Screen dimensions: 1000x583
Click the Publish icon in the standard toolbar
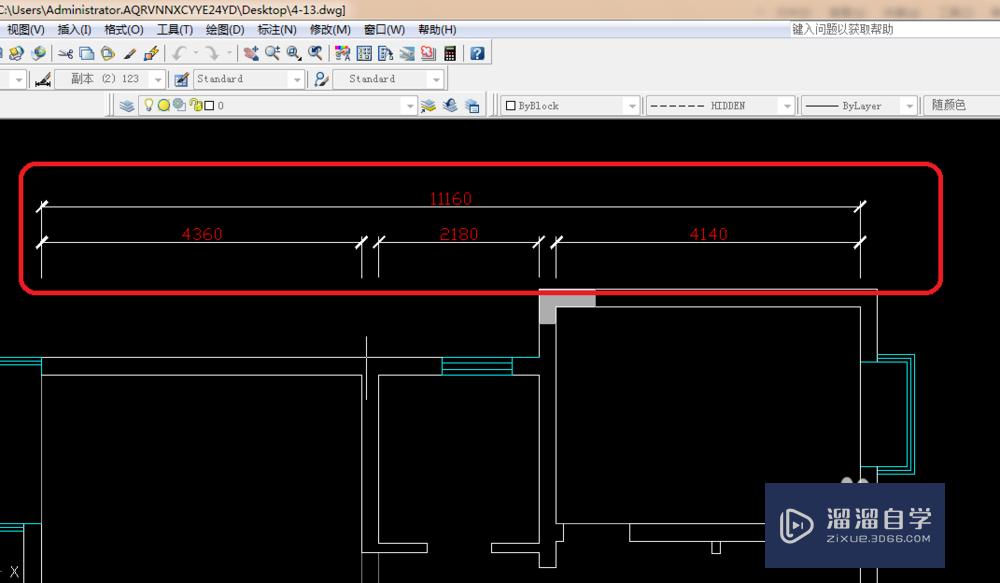(17, 54)
